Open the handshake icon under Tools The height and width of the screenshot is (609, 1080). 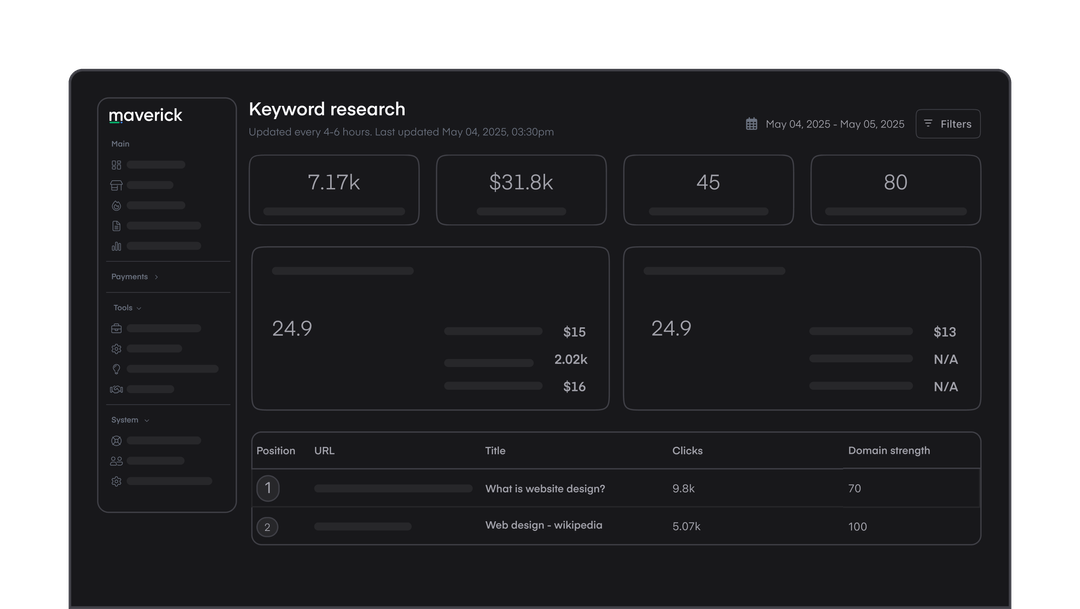click(116, 389)
